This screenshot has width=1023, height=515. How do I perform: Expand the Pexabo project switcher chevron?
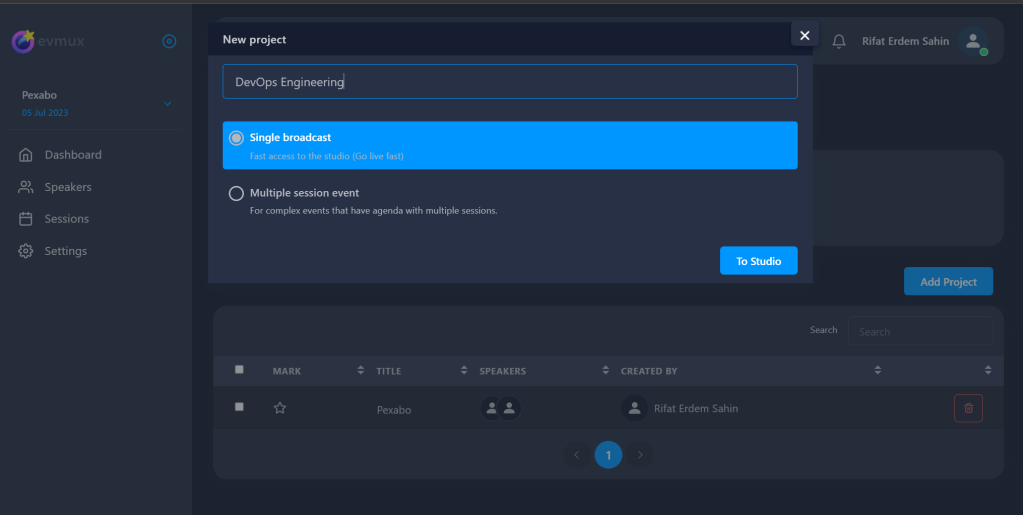point(168,104)
